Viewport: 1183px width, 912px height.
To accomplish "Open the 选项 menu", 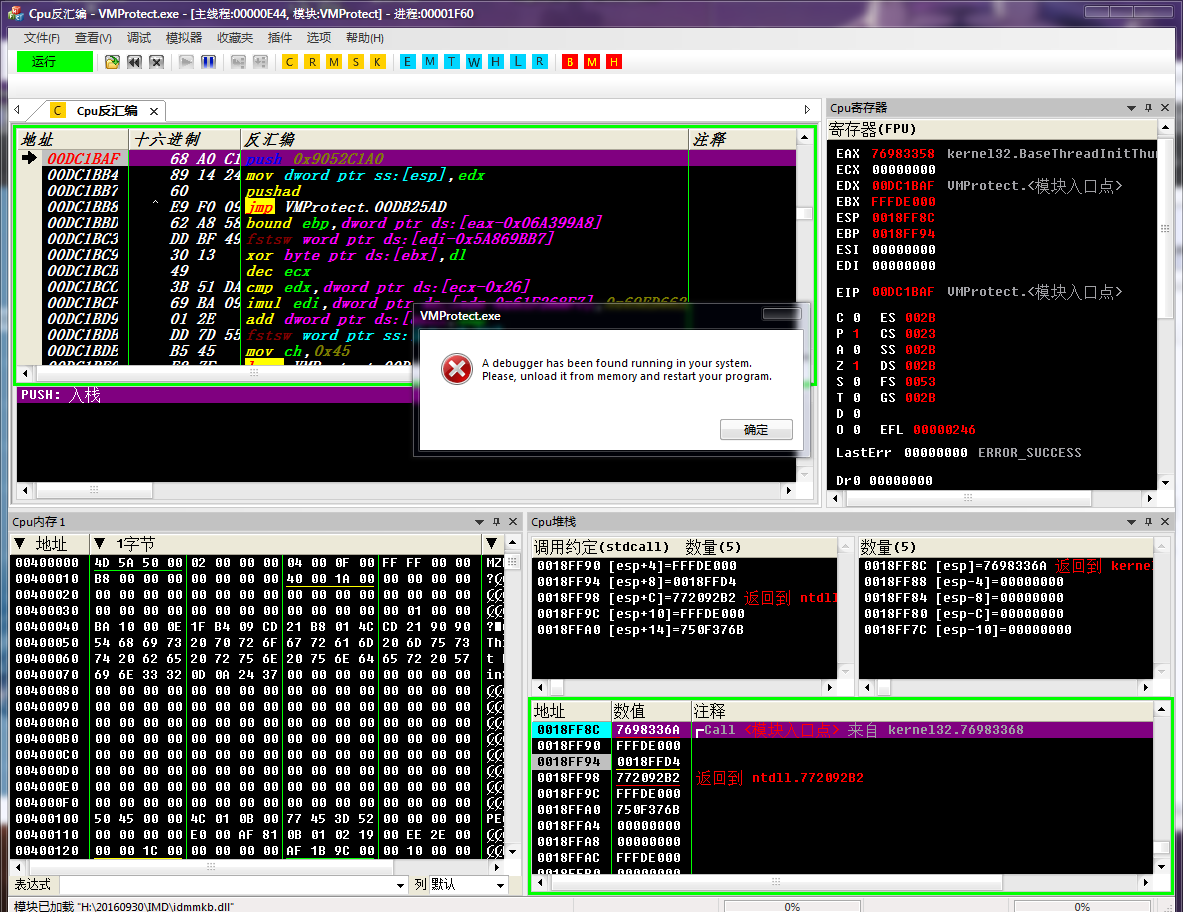I will coord(318,38).
